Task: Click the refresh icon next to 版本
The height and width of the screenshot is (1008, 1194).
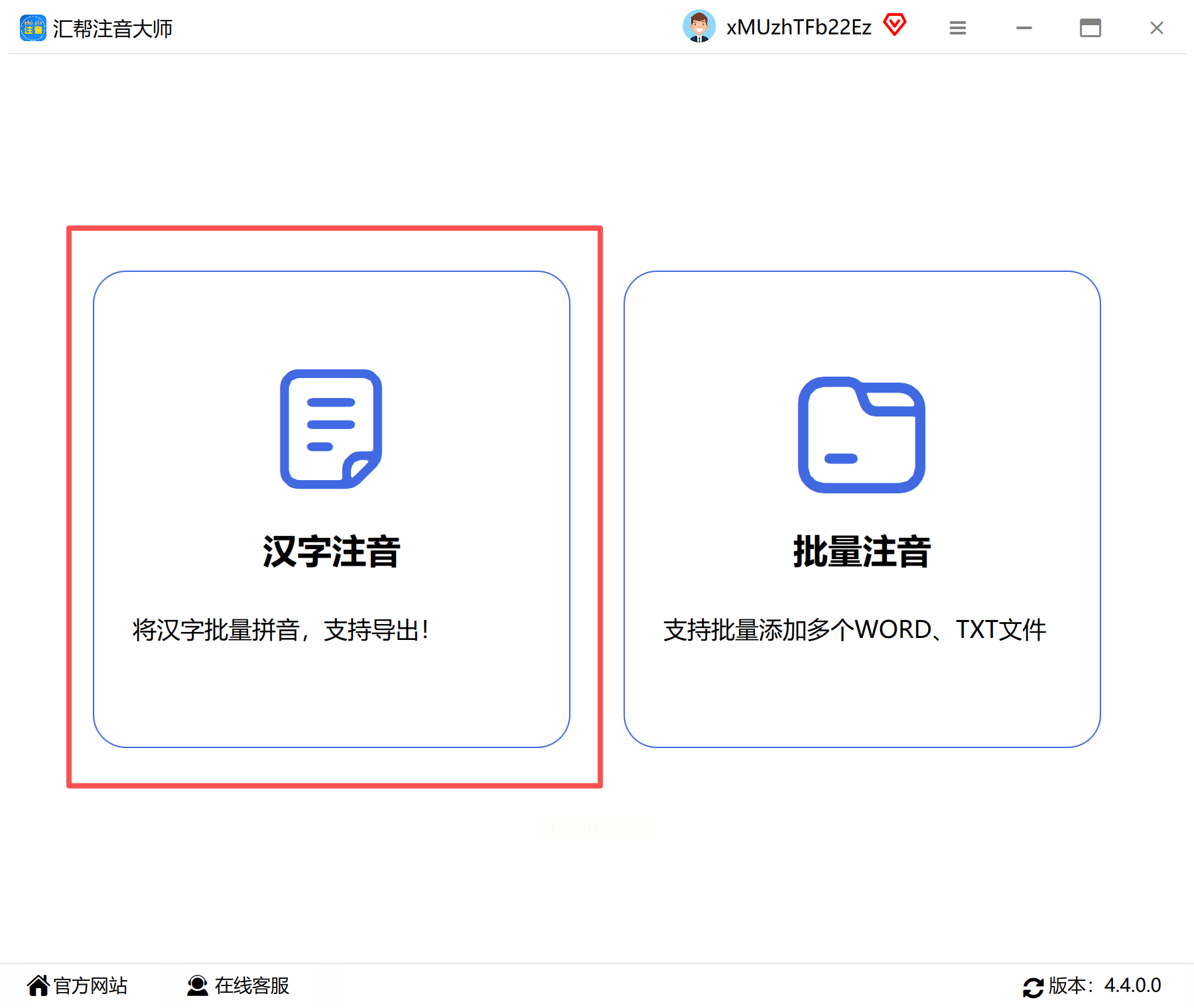Action: tap(1033, 987)
